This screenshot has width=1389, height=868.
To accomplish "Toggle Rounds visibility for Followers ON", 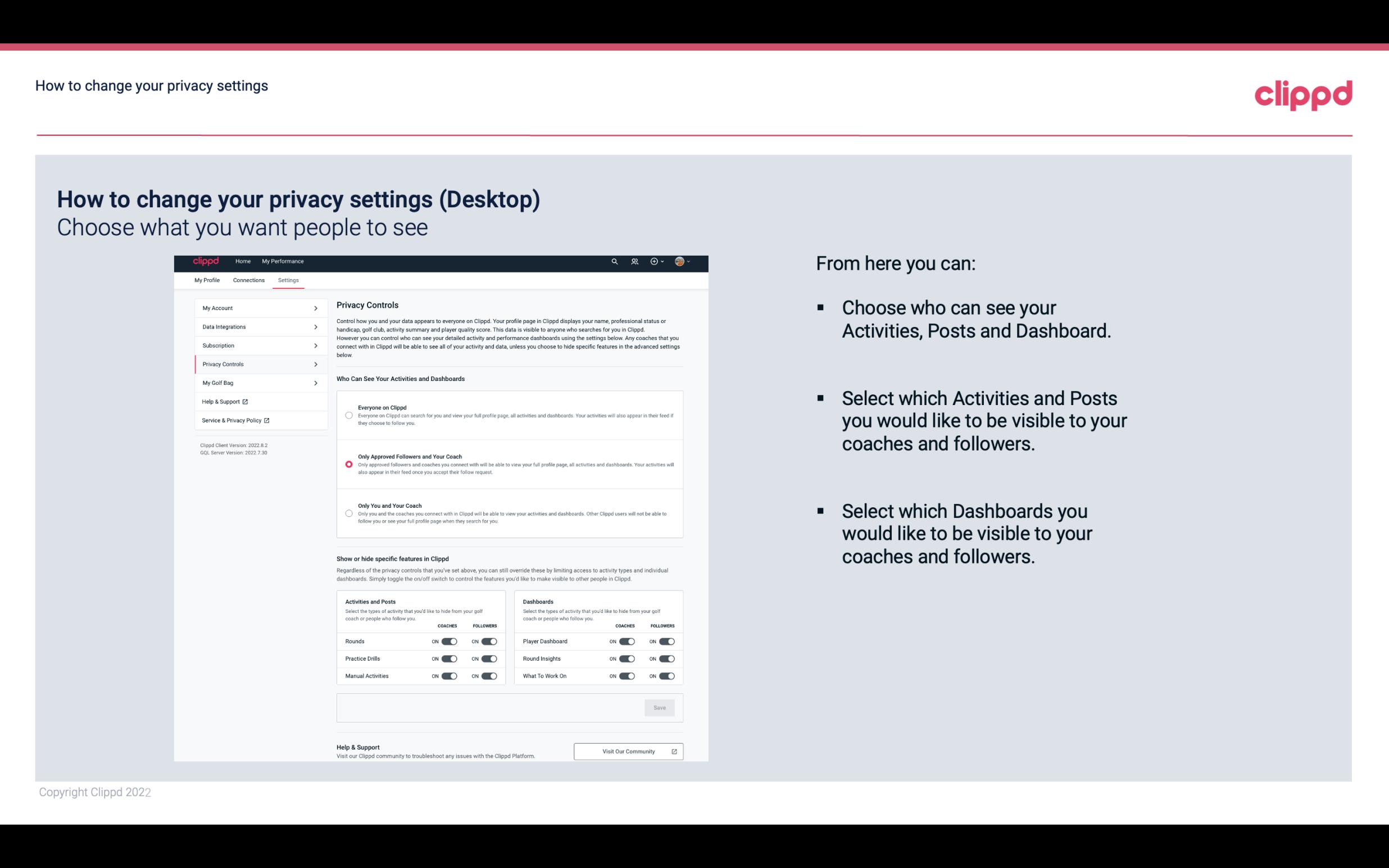I will pyautogui.click(x=488, y=641).
